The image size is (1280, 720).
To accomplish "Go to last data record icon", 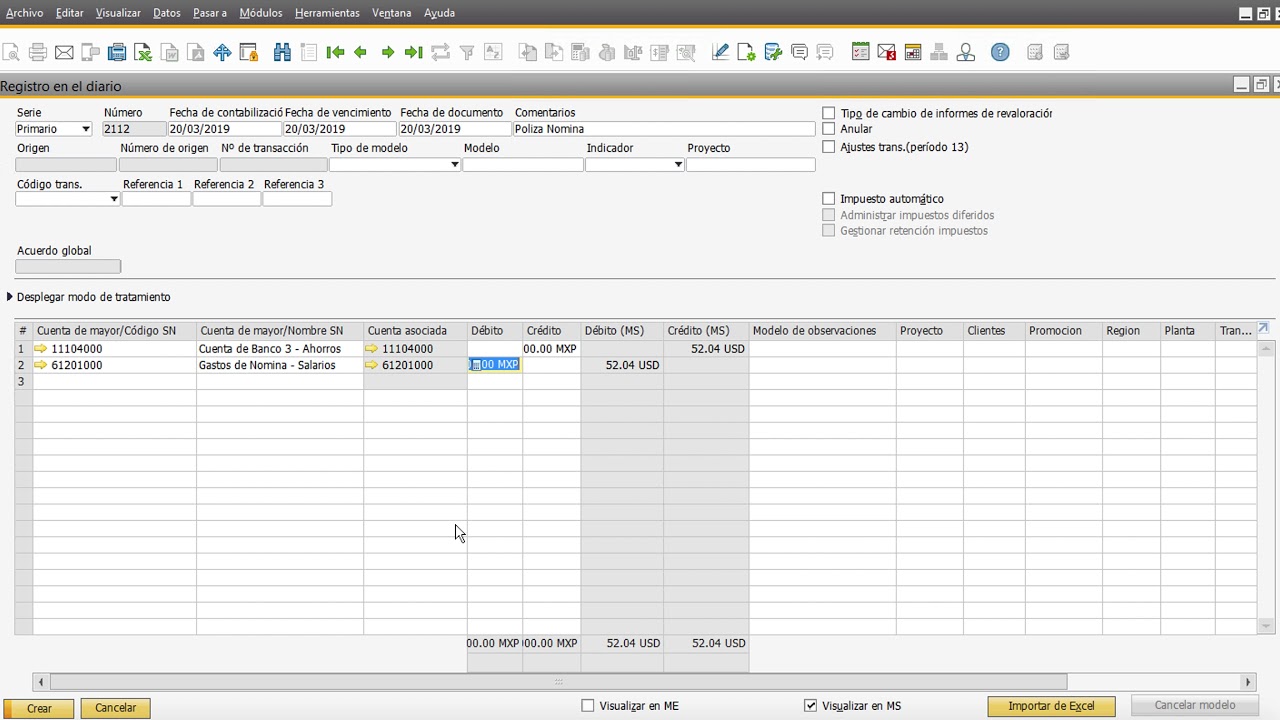I will click(x=414, y=52).
